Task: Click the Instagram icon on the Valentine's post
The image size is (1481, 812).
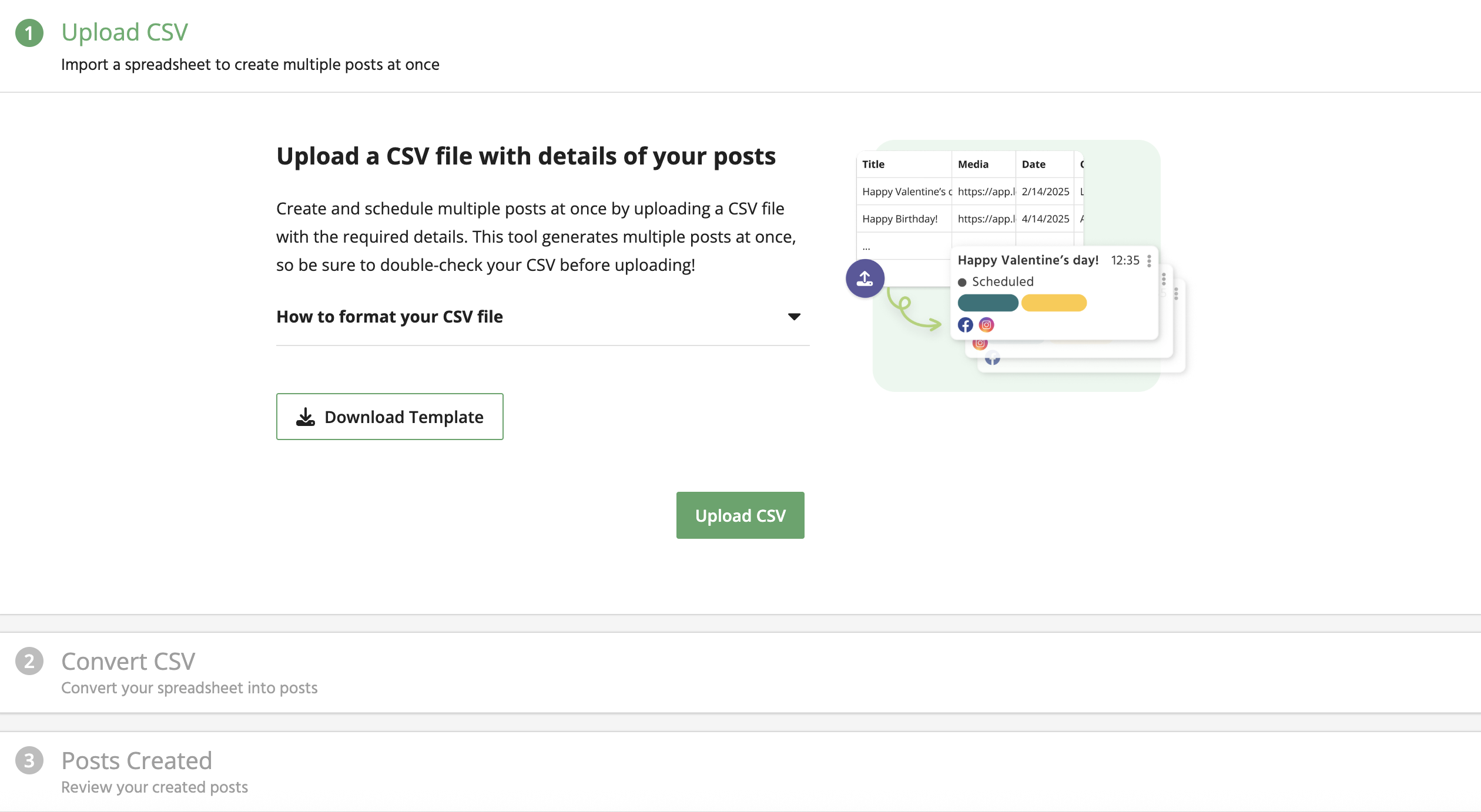Action: (986, 324)
